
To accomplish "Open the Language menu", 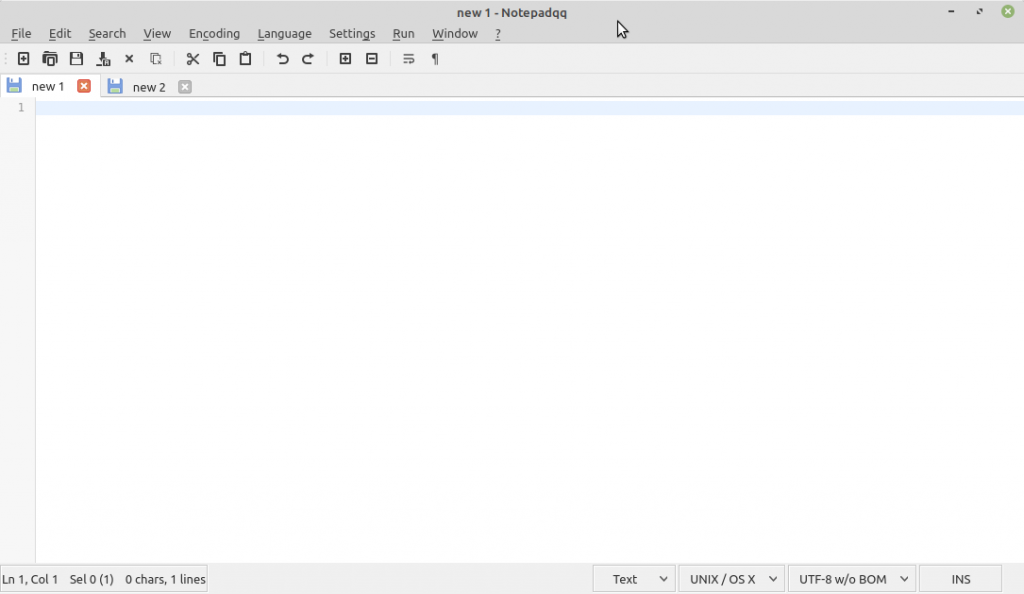I will [284, 33].
